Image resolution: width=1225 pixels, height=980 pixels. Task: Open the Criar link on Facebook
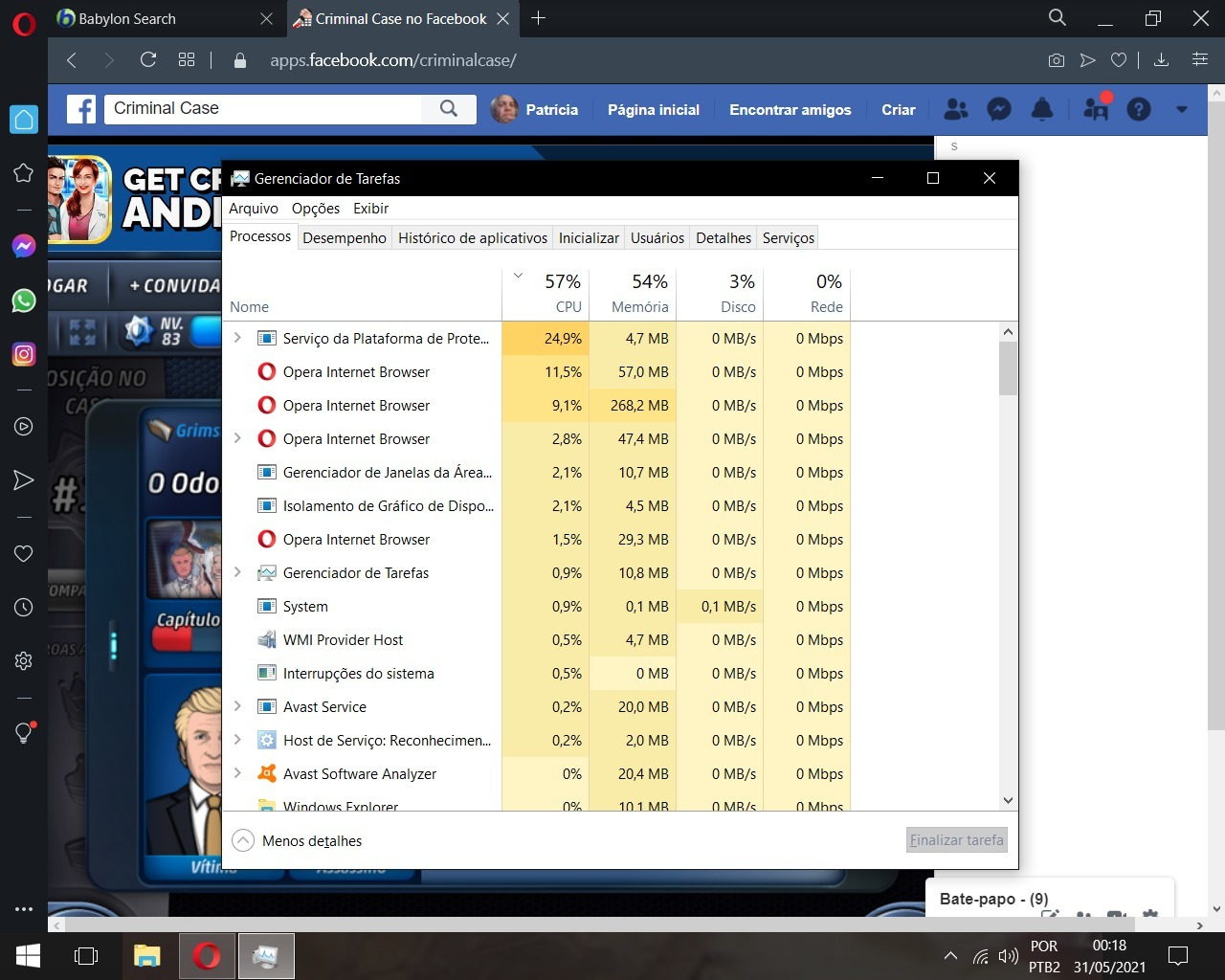click(899, 109)
